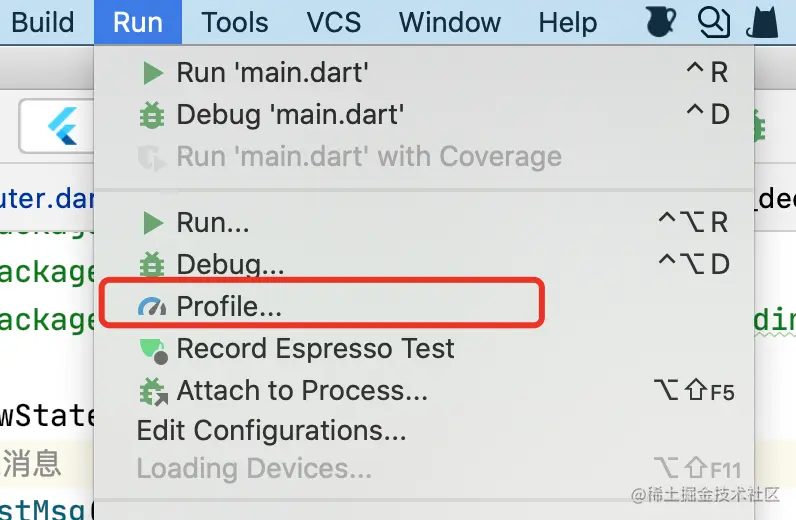Click the Record Espresso Test cup icon
796x520 pixels.
click(152, 349)
